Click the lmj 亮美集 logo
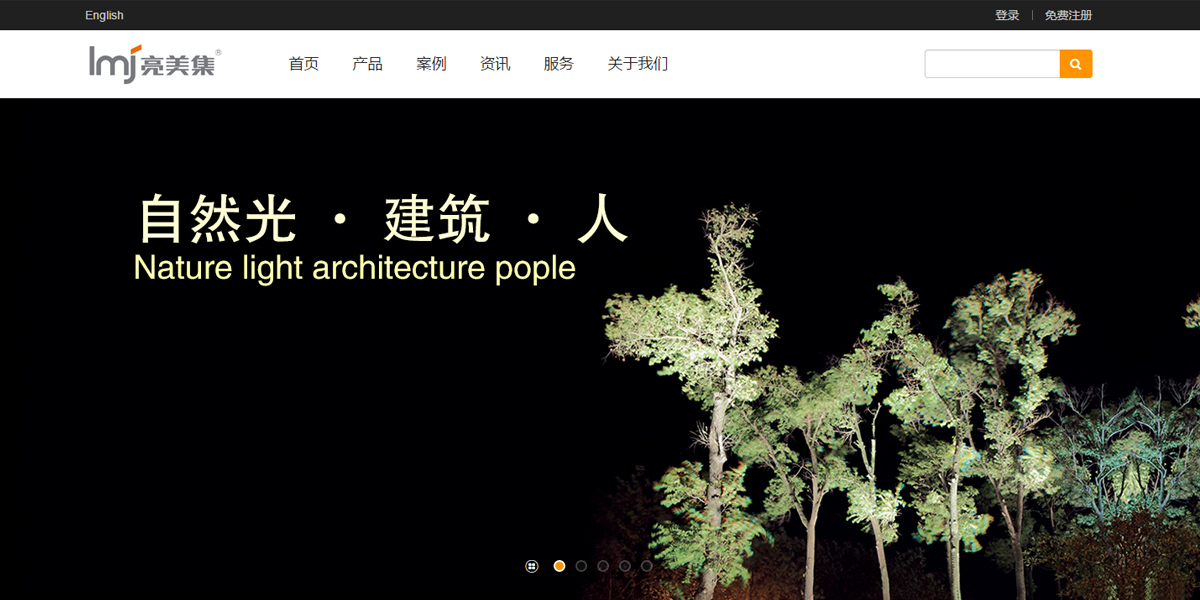 point(155,63)
